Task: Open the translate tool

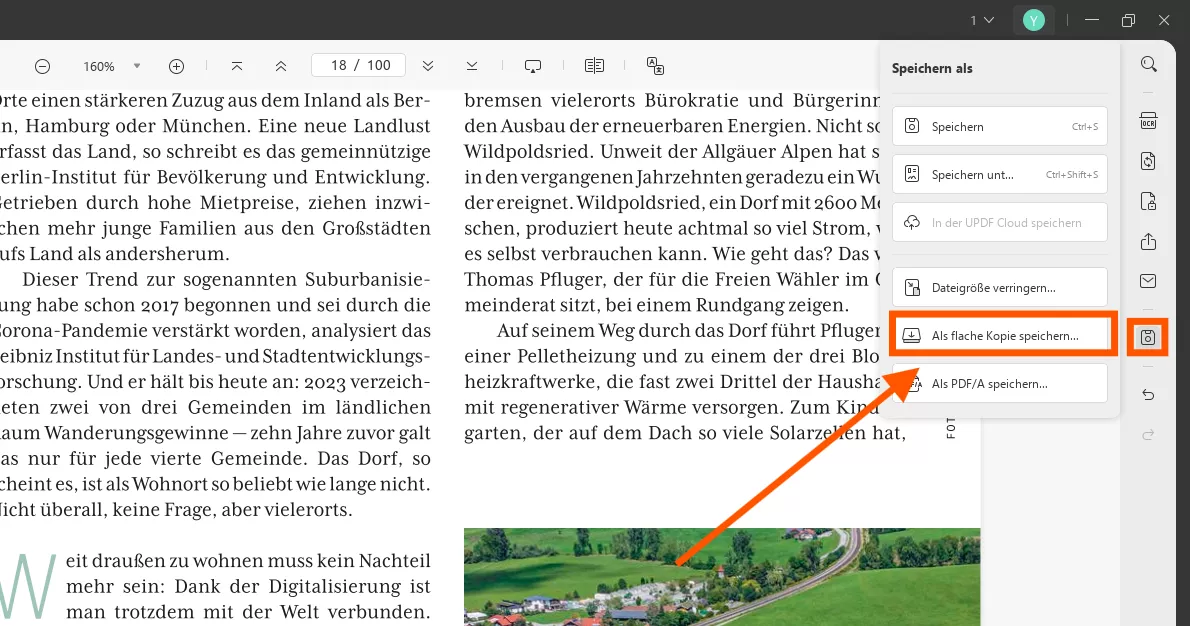Action: 655,65
